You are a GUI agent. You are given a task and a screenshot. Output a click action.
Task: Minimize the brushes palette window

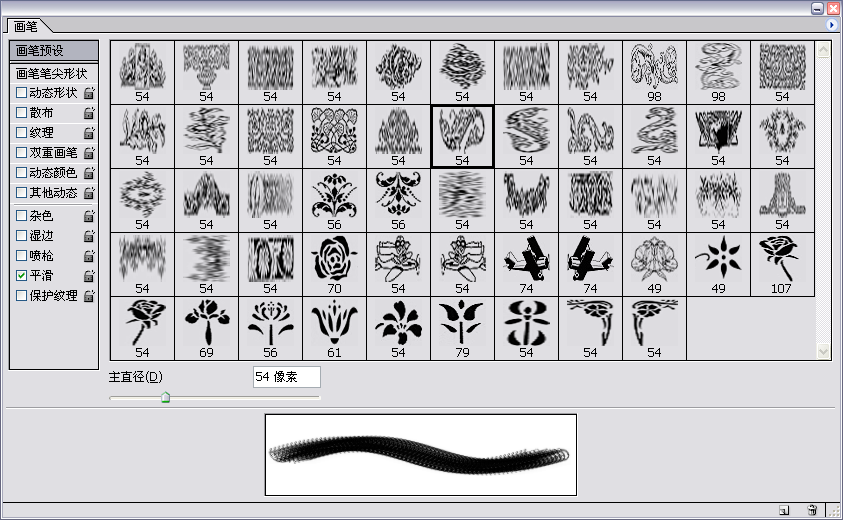pyautogui.click(x=817, y=8)
